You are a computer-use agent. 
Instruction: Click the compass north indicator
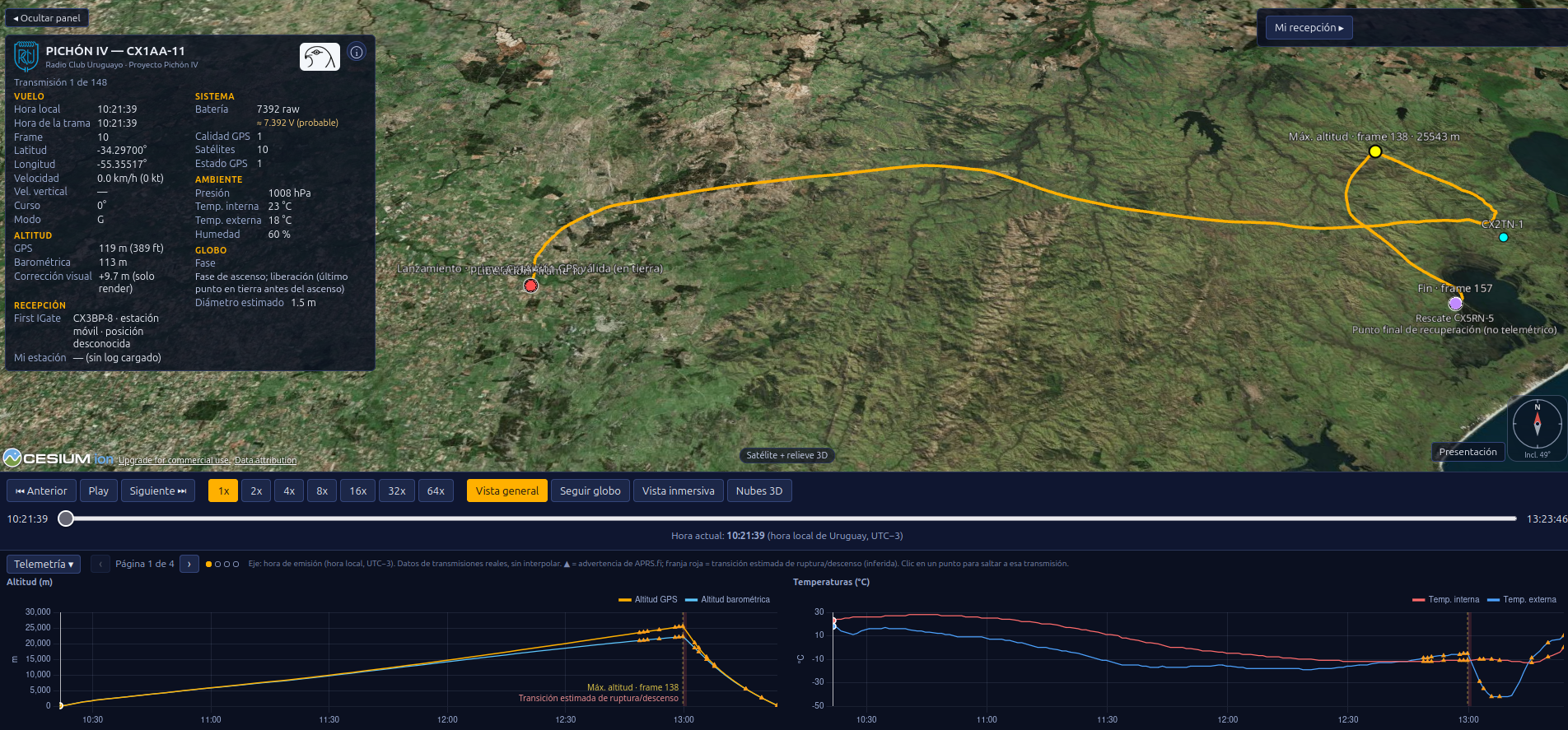click(1537, 423)
